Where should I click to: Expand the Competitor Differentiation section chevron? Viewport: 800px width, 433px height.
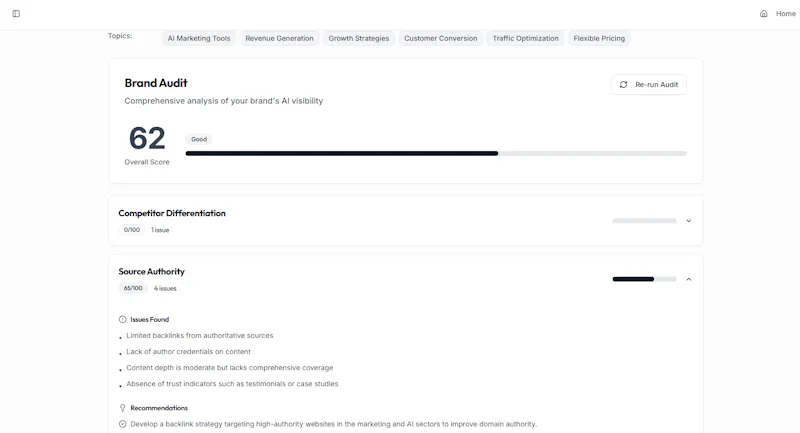point(689,221)
